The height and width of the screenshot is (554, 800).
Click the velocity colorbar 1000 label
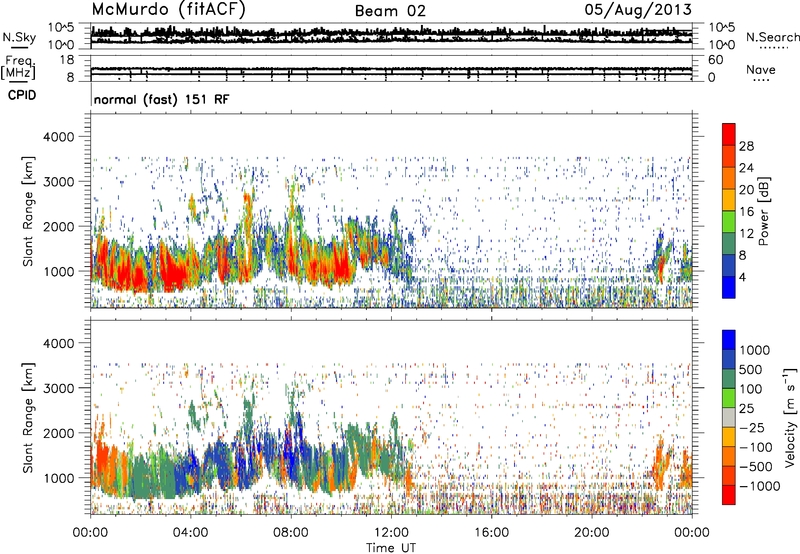pos(755,350)
